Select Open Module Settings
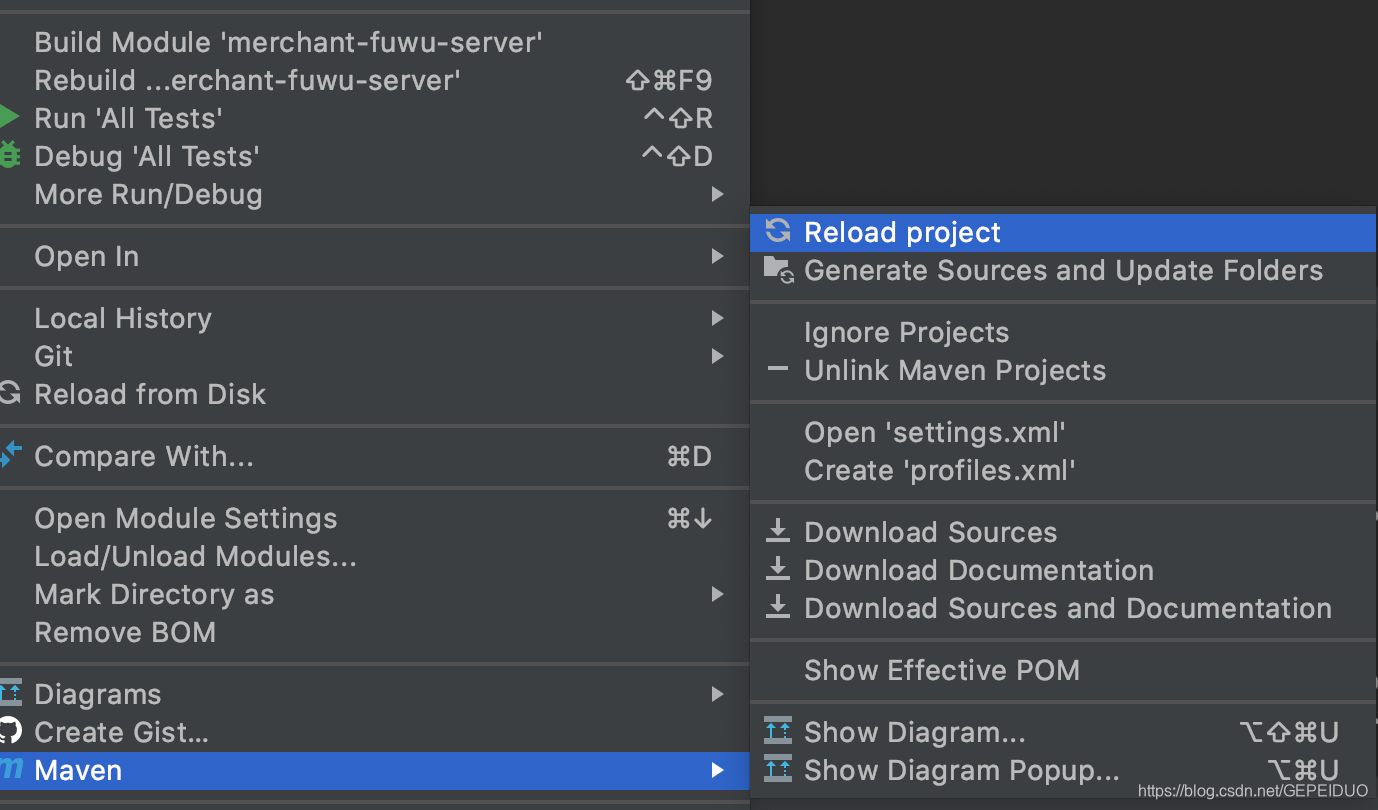This screenshot has height=810, width=1378. coord(375,518)
